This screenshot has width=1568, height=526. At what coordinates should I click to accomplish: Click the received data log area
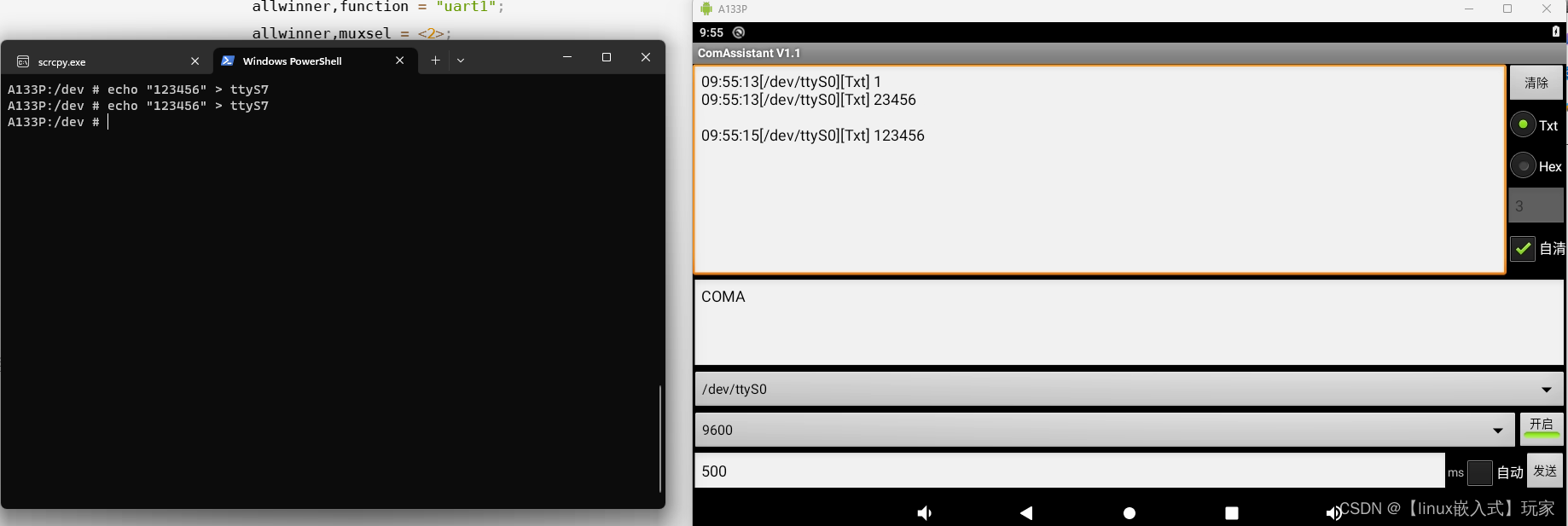1100,170
